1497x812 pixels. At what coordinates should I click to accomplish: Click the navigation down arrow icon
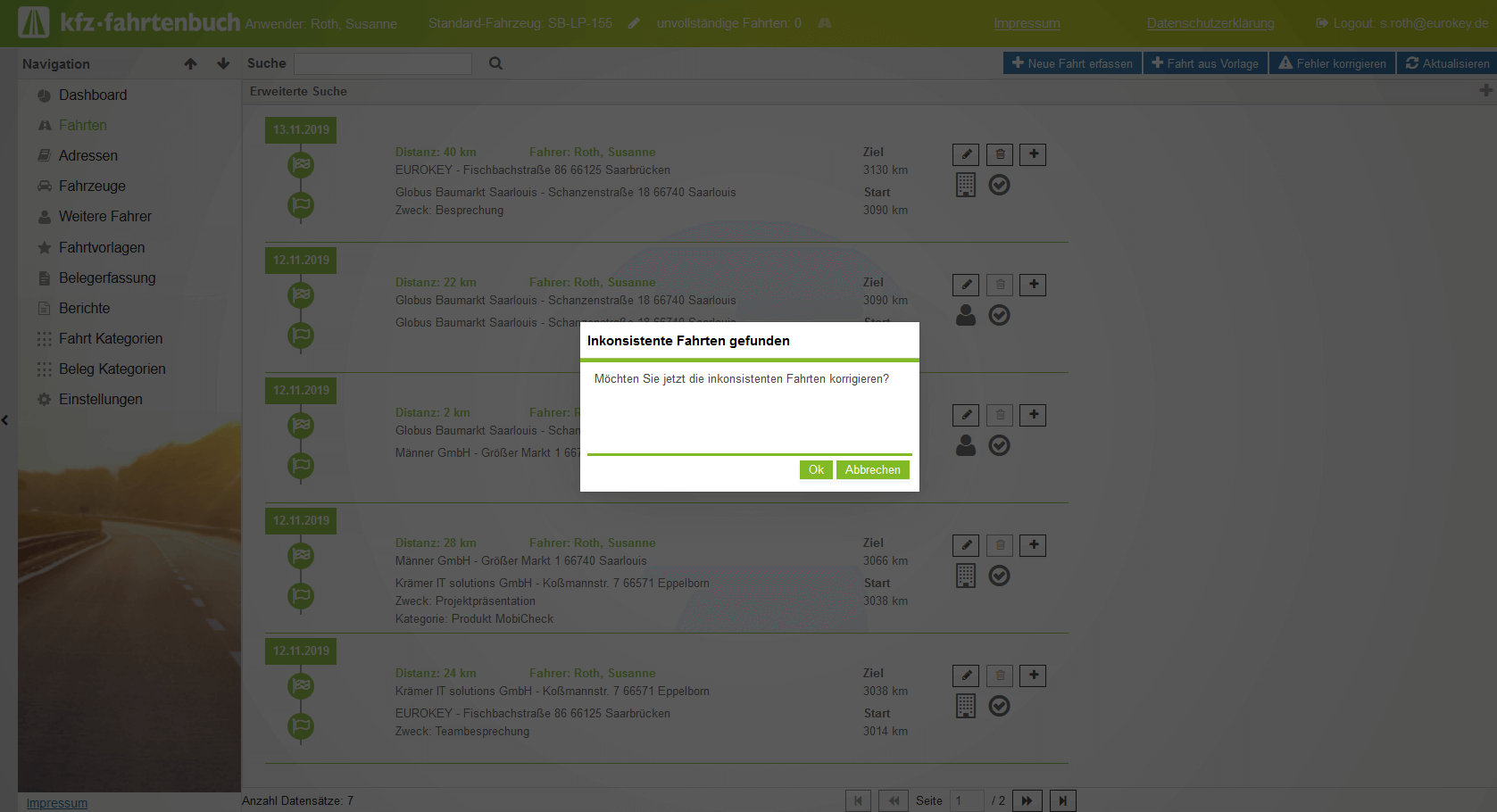click(223, 63)
